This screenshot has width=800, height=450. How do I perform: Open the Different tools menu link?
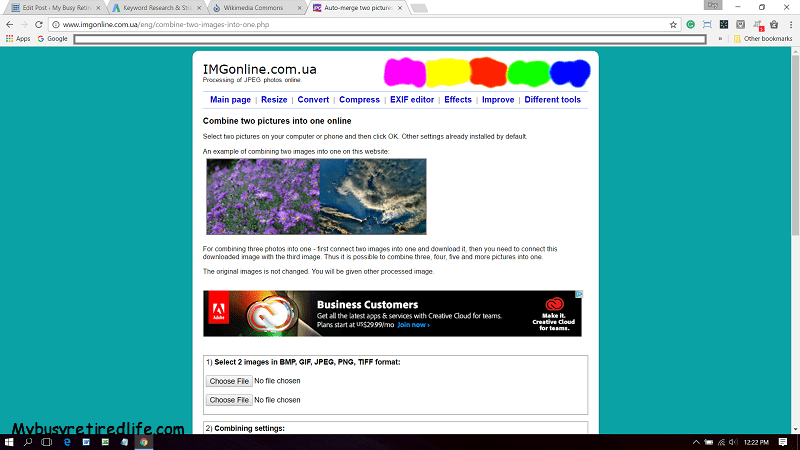pos(552,100)
